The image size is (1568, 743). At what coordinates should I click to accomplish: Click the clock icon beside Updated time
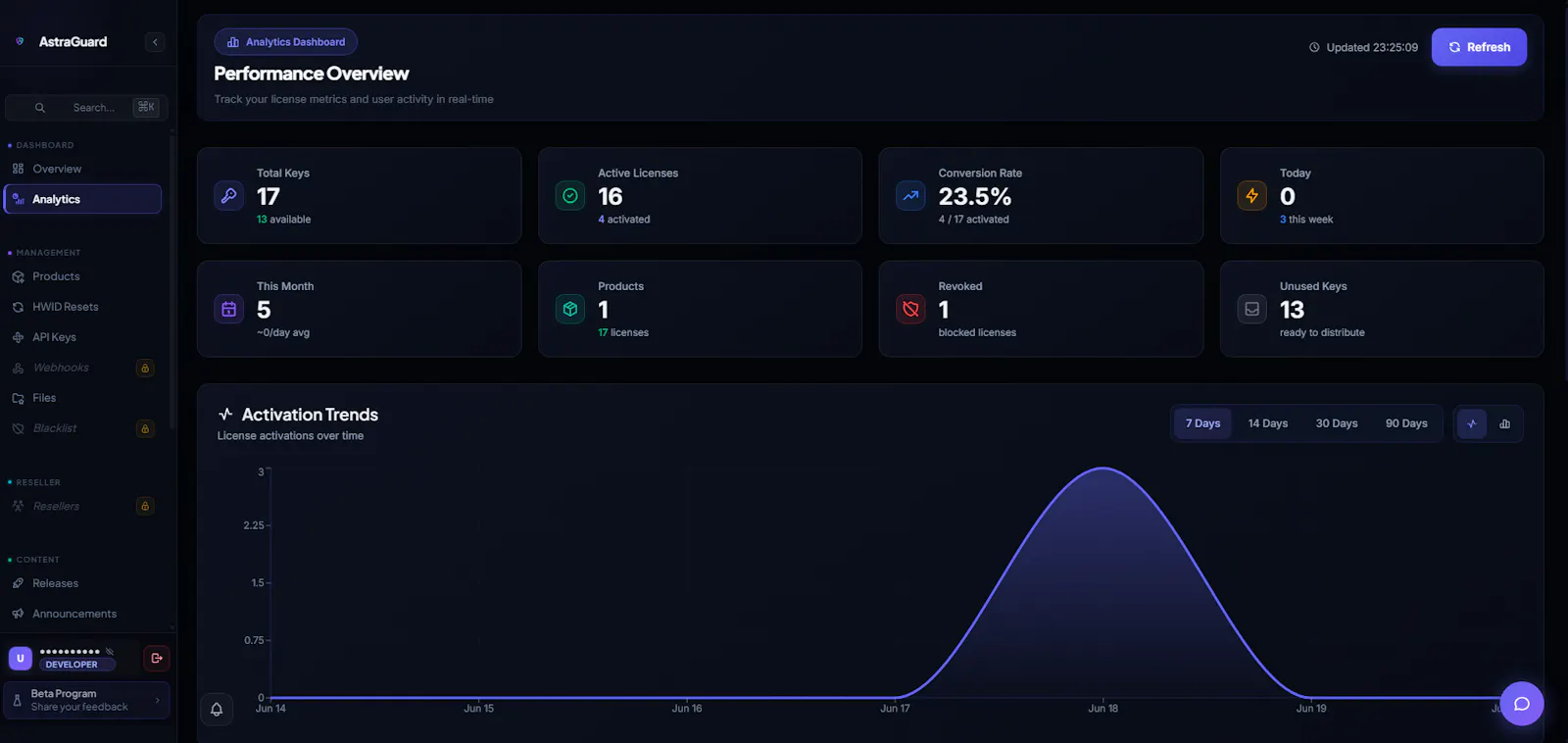(x=1314, y=47)
